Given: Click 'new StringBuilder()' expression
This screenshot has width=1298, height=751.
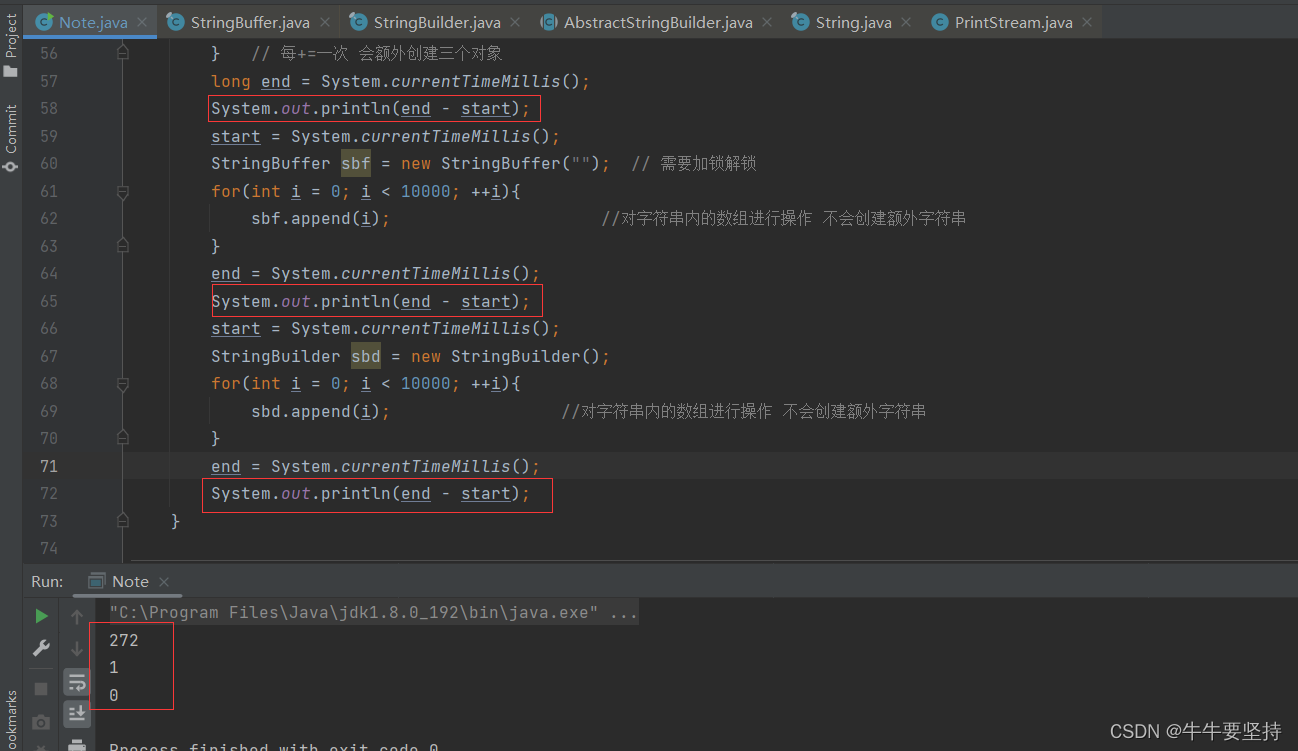Looking at the screenshot, I should tap(506, 356).
